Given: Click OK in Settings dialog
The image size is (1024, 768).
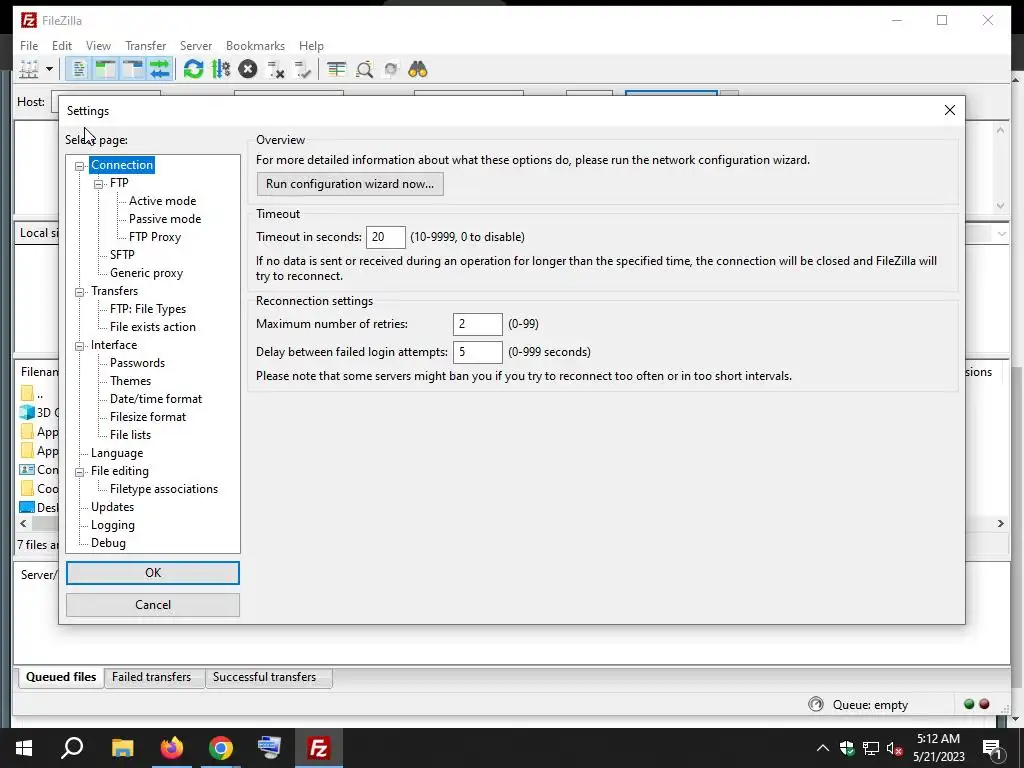Looking at the screenshot, I should 153,573.
